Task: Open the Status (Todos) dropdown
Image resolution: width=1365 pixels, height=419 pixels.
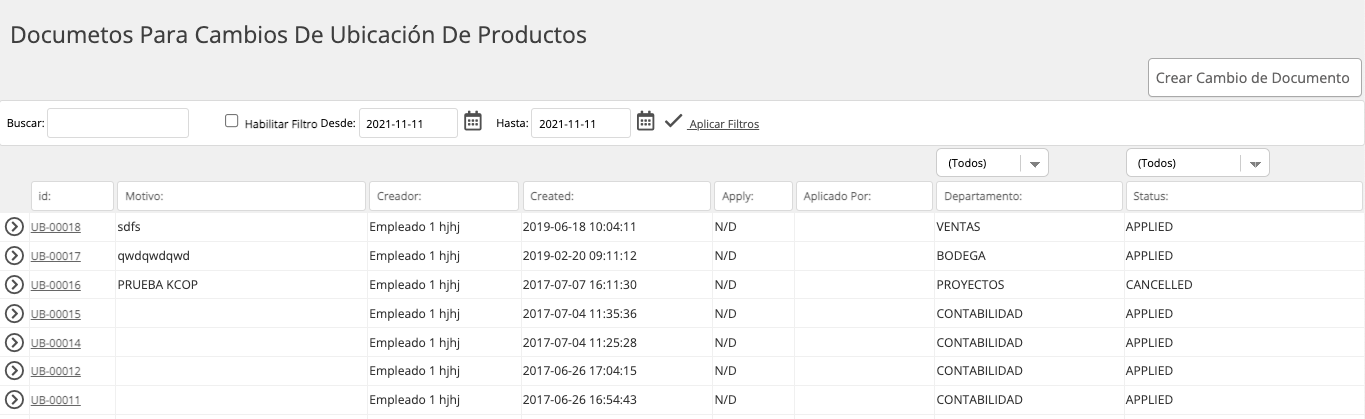Action: 1197,163
